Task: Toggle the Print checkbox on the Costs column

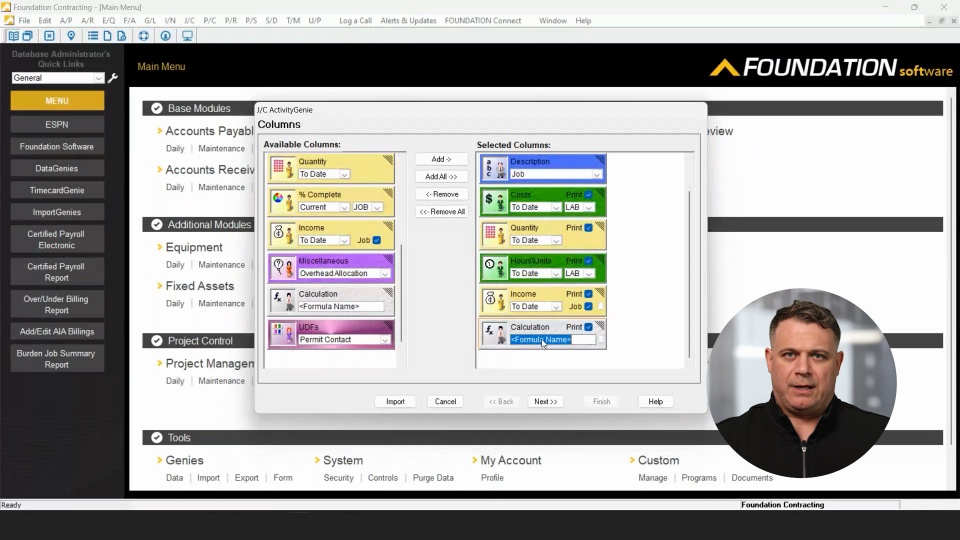Action: tap(588, 195)
